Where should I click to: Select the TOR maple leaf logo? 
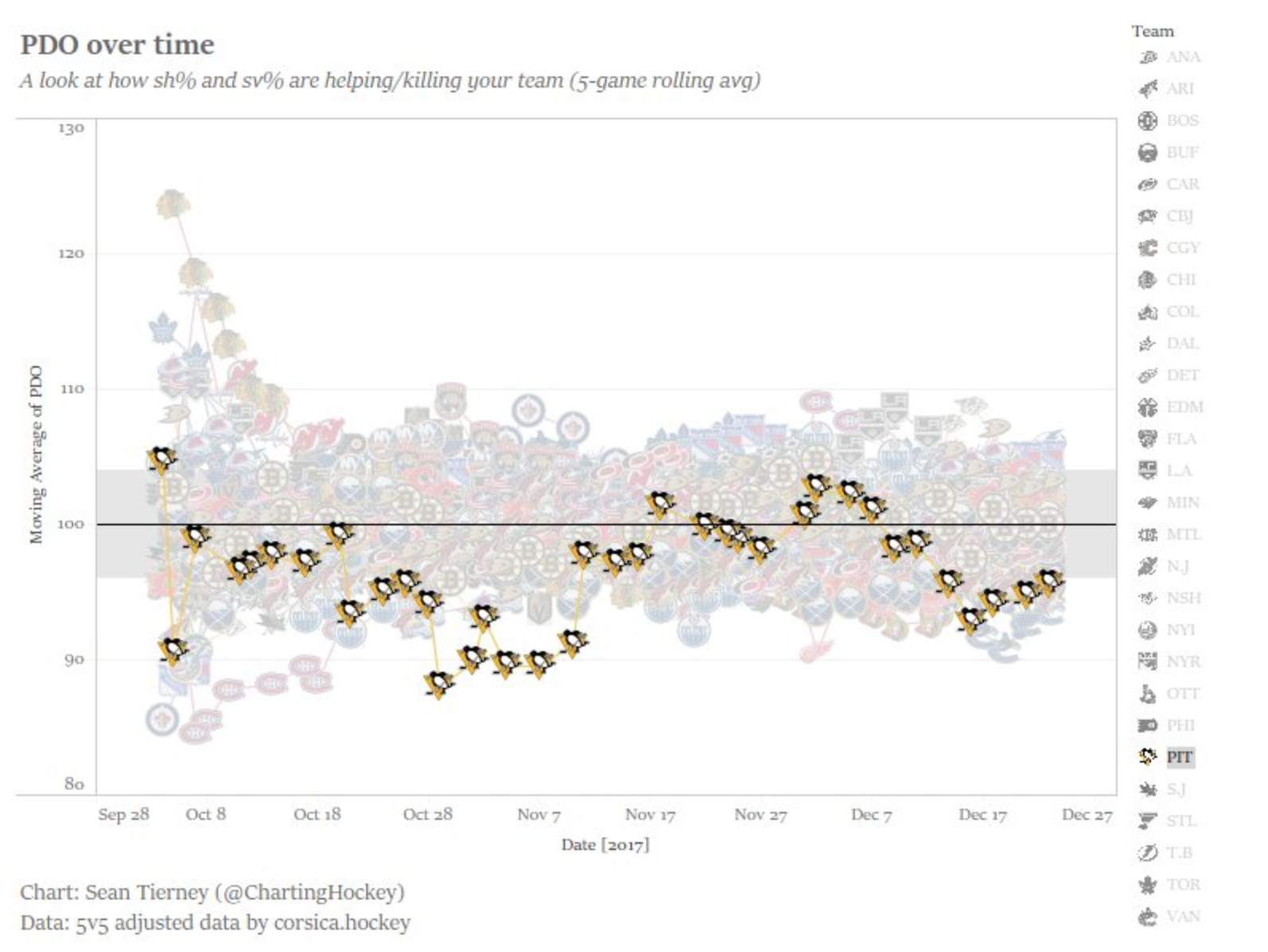(x=1147, y=884)
